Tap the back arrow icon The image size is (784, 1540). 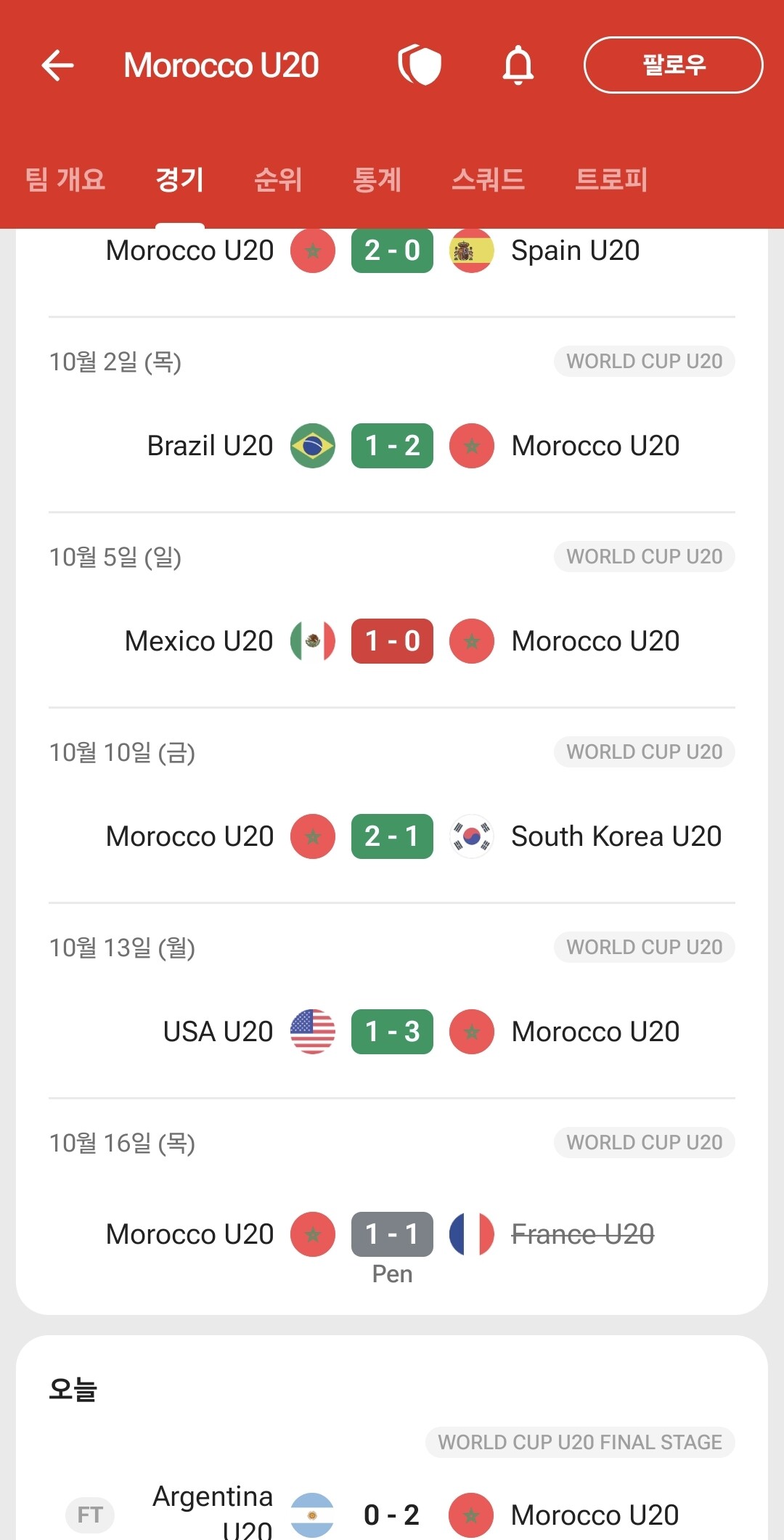point(58,65)
